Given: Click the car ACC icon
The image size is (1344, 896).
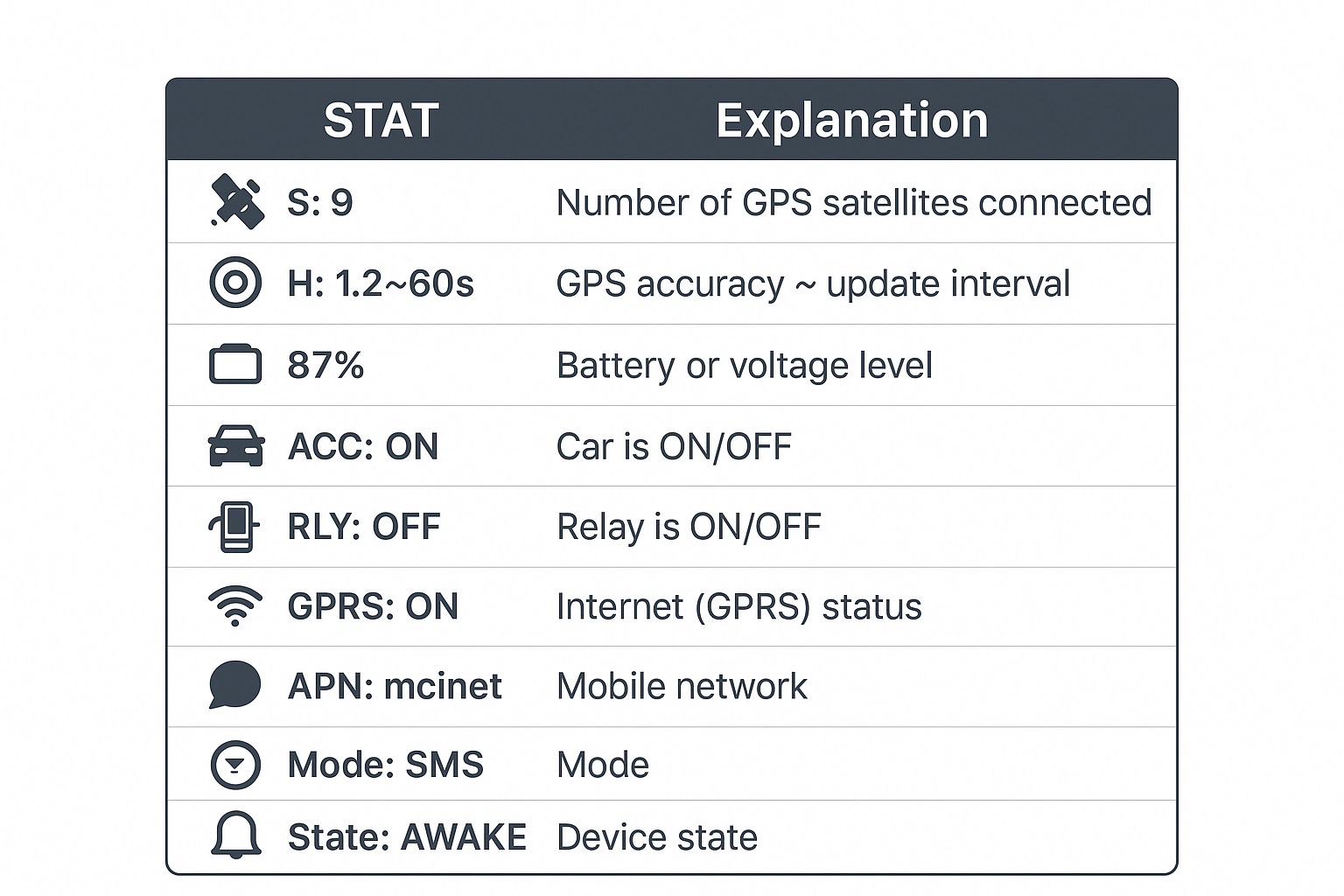Looking at the screenshot, I should pyautogui.click(x=236, y=445).
